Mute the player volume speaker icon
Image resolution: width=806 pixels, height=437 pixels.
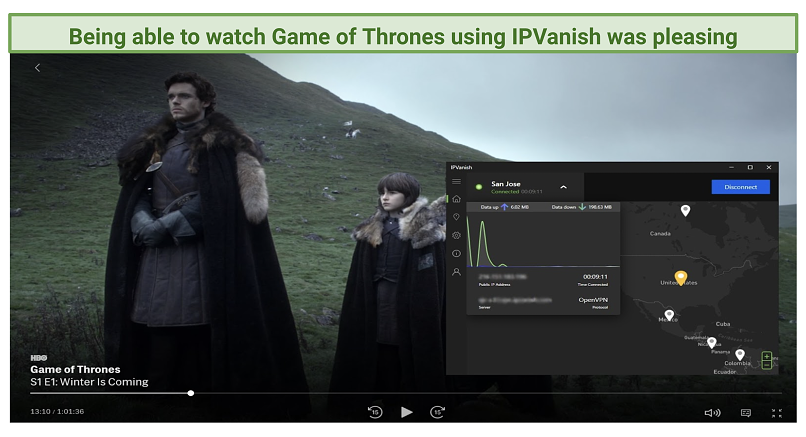click(712, 413)
